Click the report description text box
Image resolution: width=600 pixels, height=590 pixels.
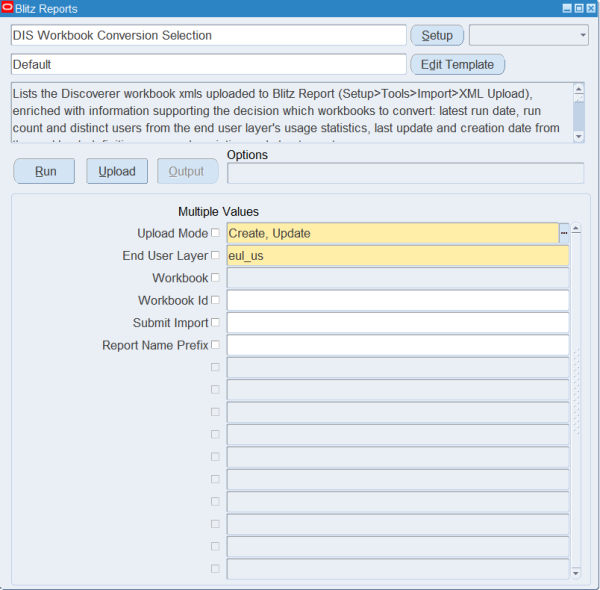point(292,113)
